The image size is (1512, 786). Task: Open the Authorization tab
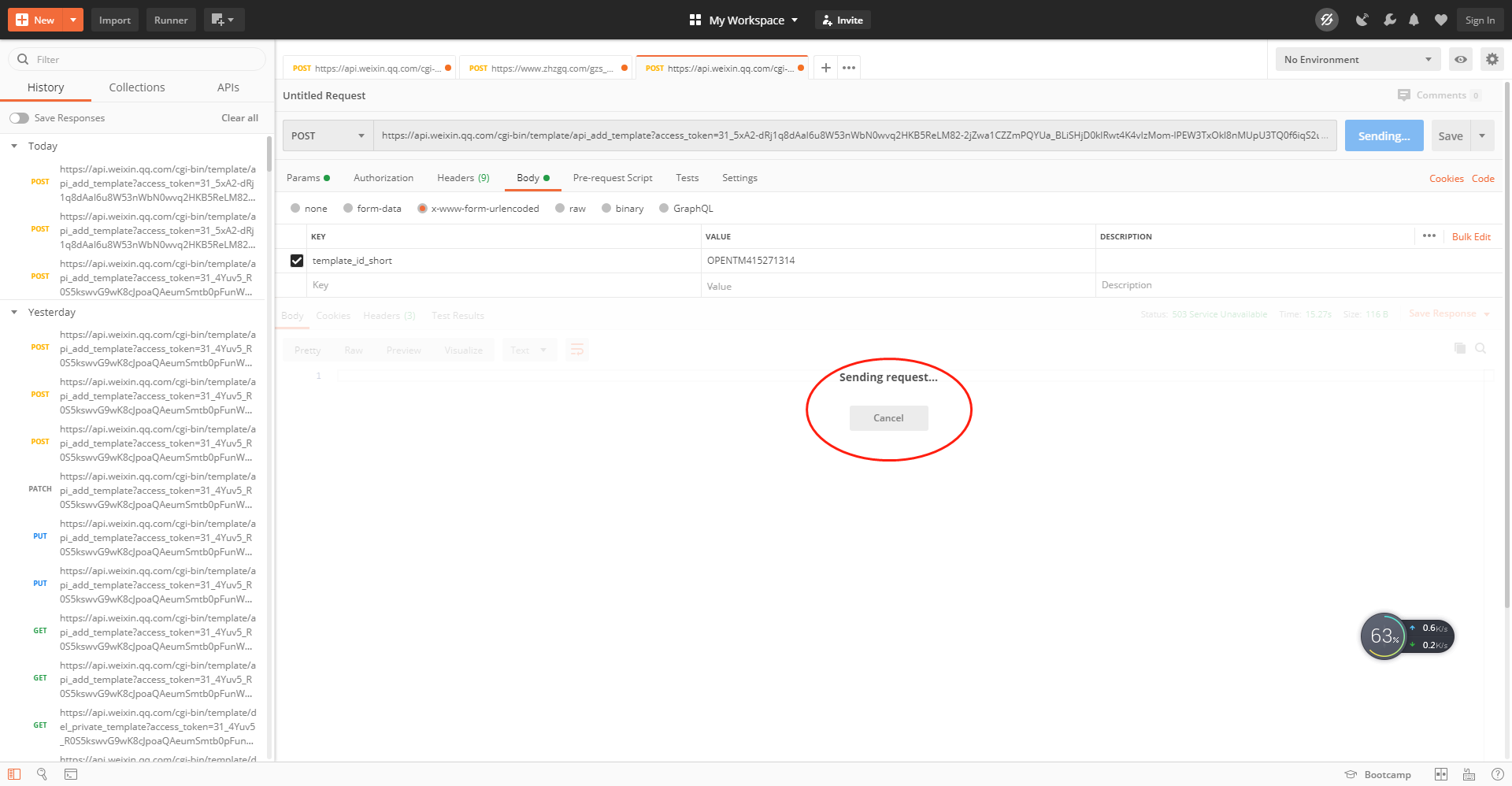[384, 178]
